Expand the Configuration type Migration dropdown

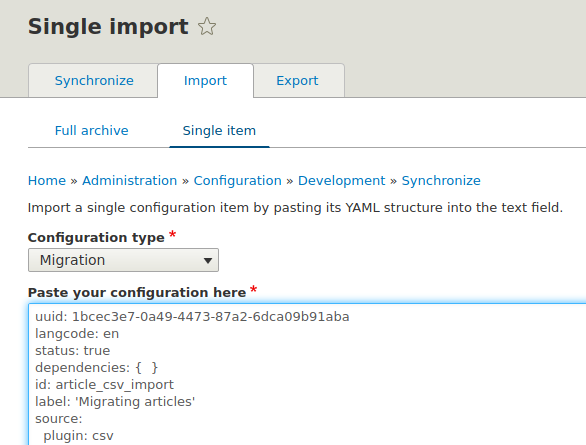[123, 260]
